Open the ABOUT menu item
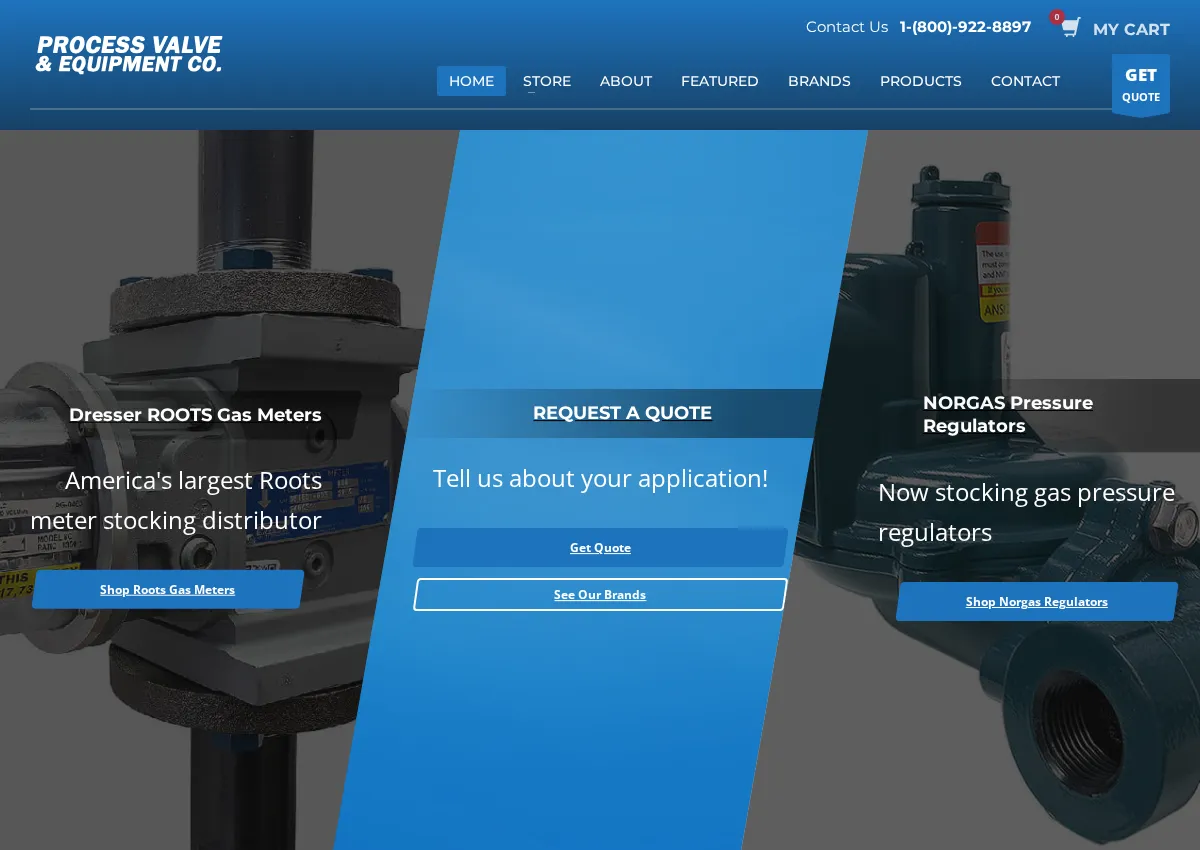Screen dimensions: 1200x850 [626, 81]
